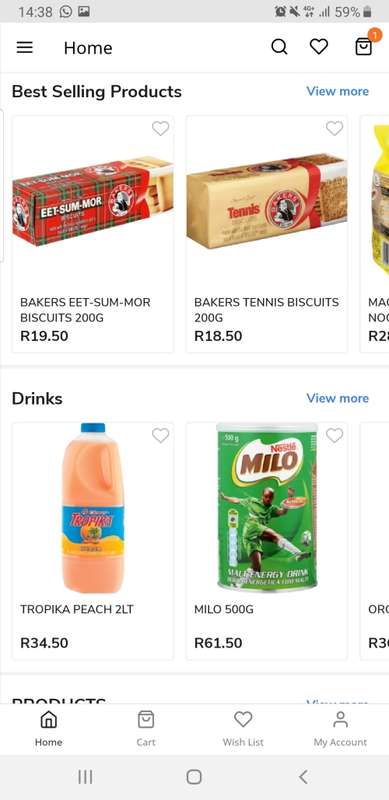Switch to the Cart tab
Image resolution: width=389 pixels, height=800 pixels.
coord(145,729)
